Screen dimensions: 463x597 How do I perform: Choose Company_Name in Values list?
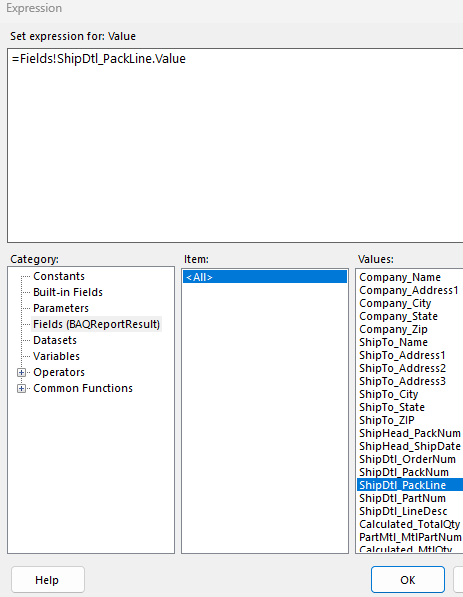point(400,277)
